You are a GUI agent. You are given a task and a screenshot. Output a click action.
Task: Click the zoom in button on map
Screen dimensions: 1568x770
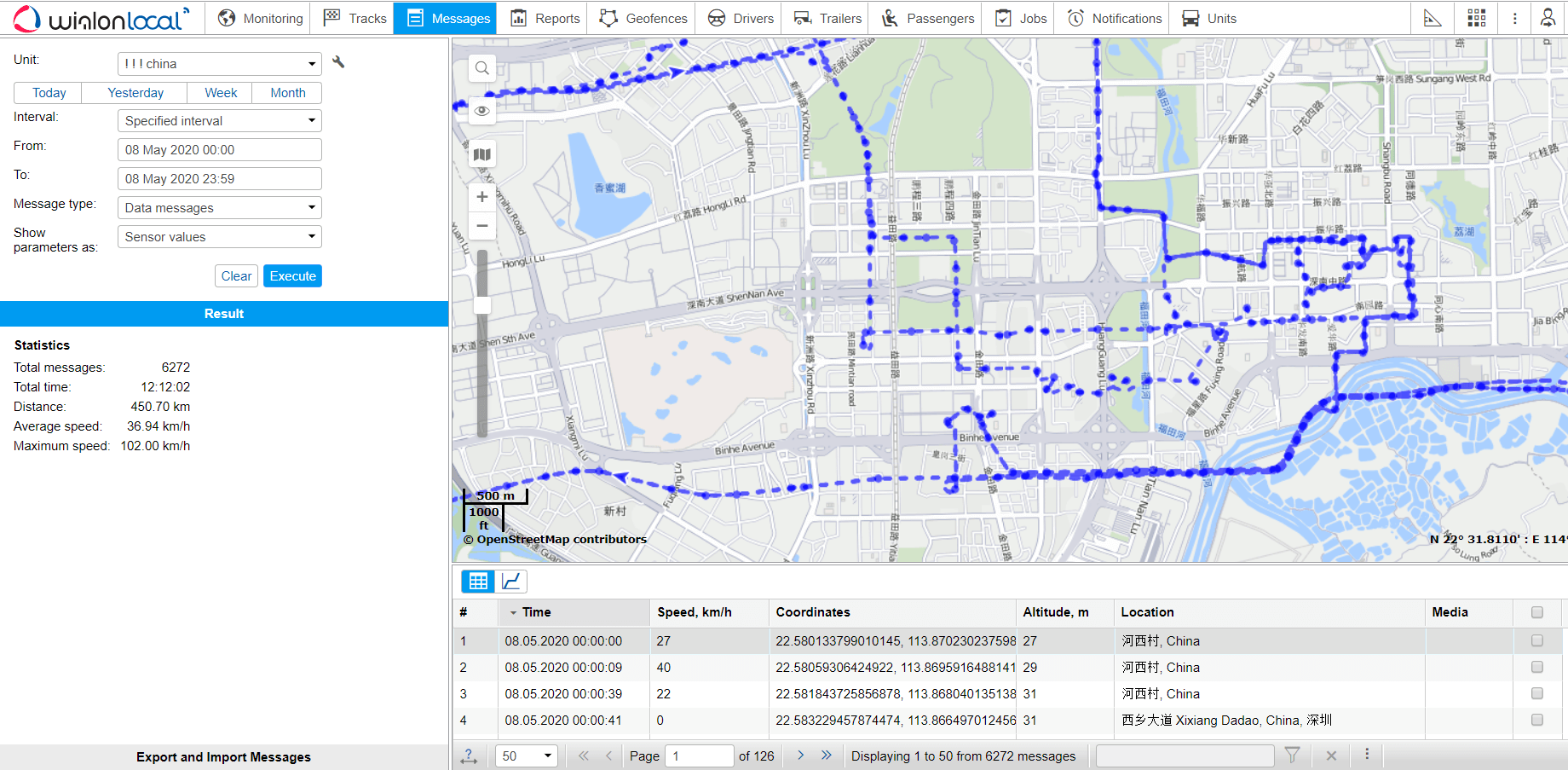(x=481, y=196)
